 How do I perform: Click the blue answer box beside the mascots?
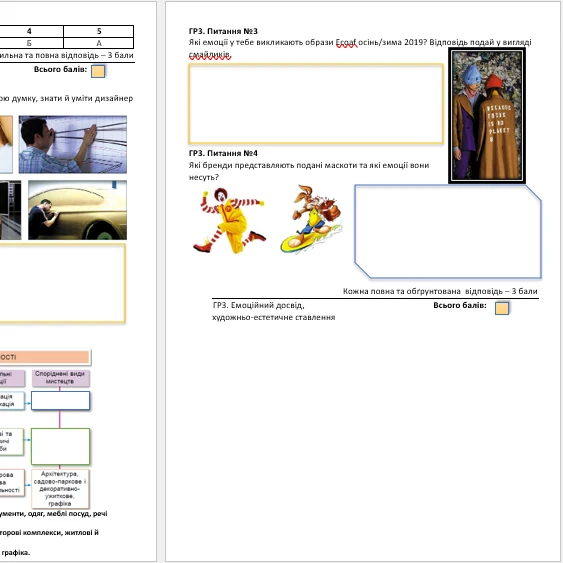click(x=448, y=232)
